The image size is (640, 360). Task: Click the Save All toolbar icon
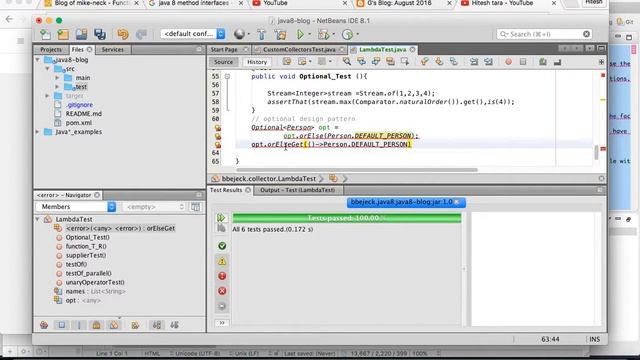coord(100,35)
